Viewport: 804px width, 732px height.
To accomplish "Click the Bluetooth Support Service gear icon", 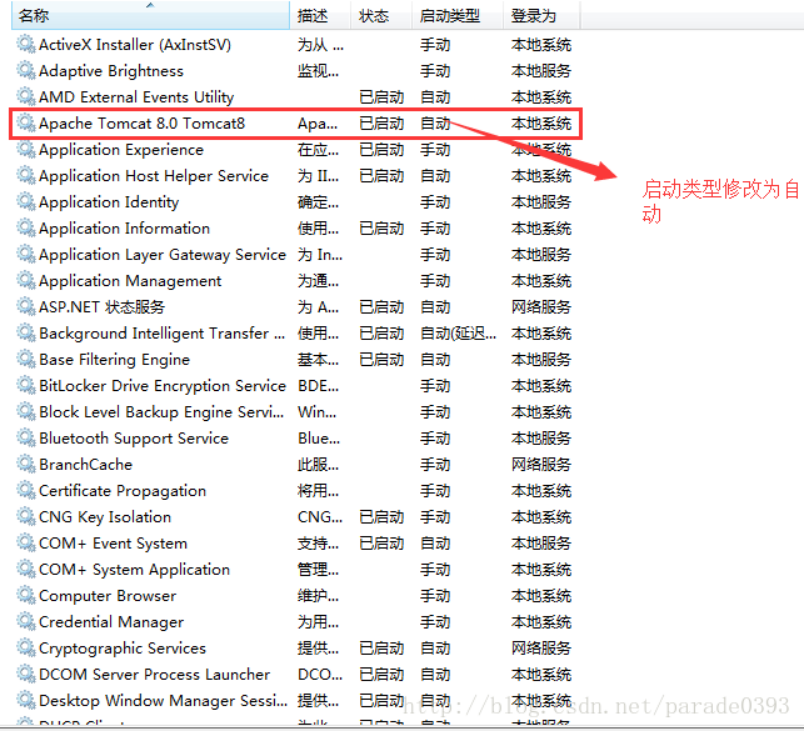I will point(25,438).
